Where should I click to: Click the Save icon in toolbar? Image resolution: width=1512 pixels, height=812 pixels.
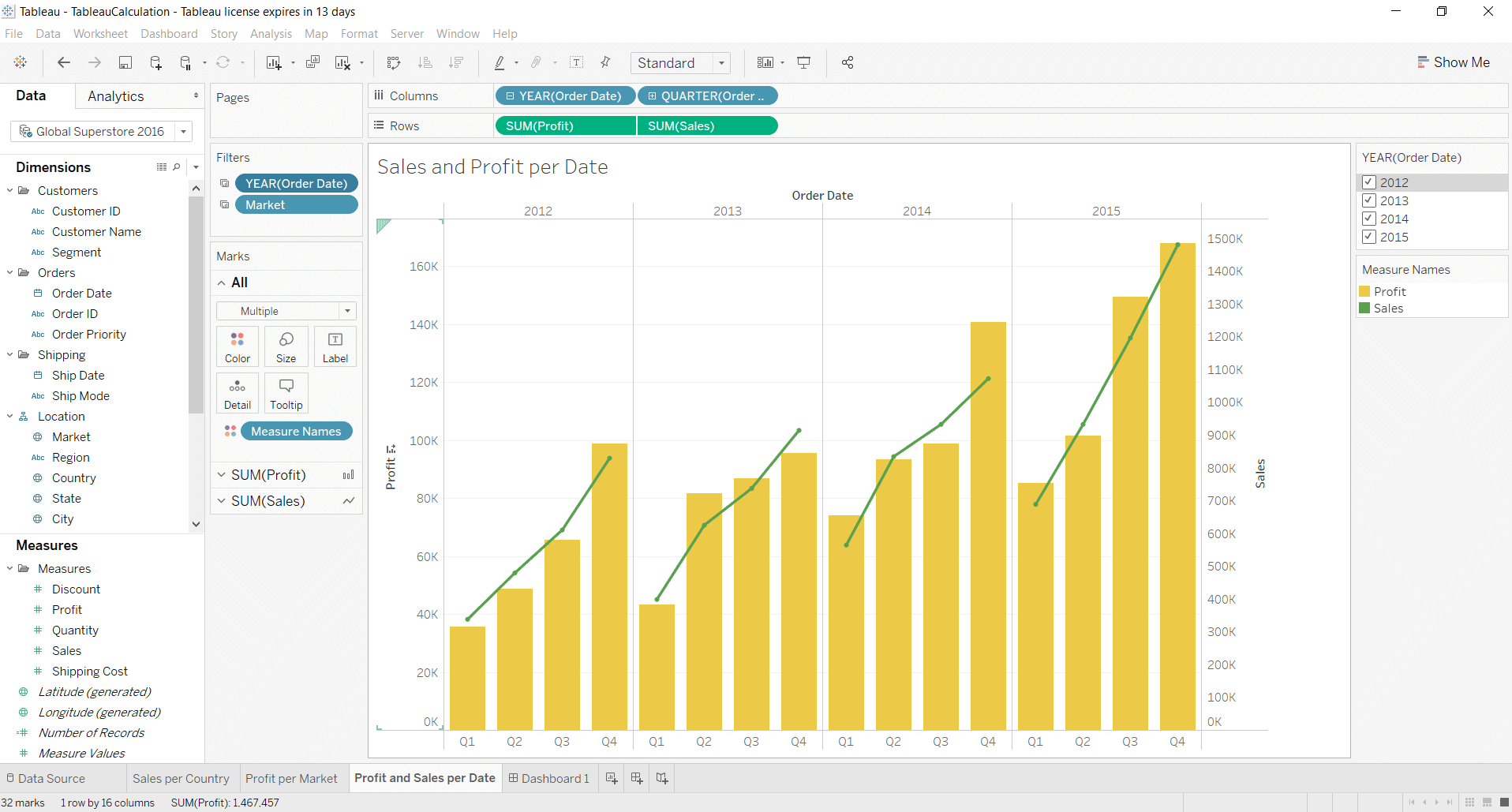125,62
